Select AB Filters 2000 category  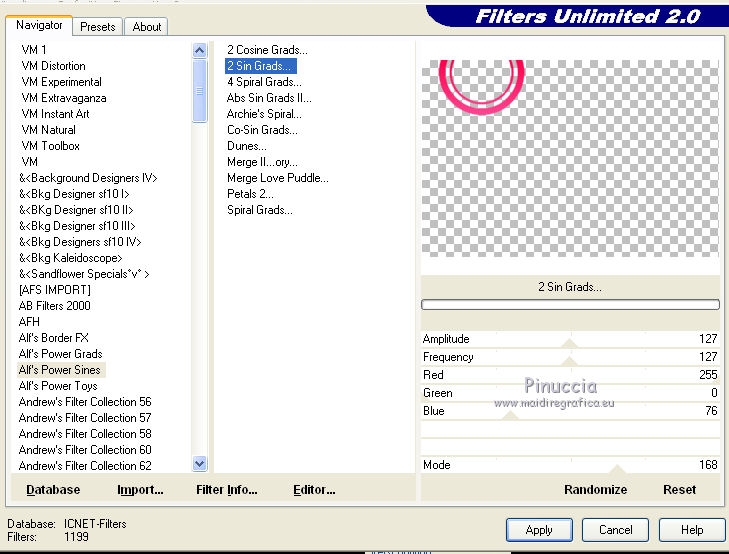(x=54, y=306)
